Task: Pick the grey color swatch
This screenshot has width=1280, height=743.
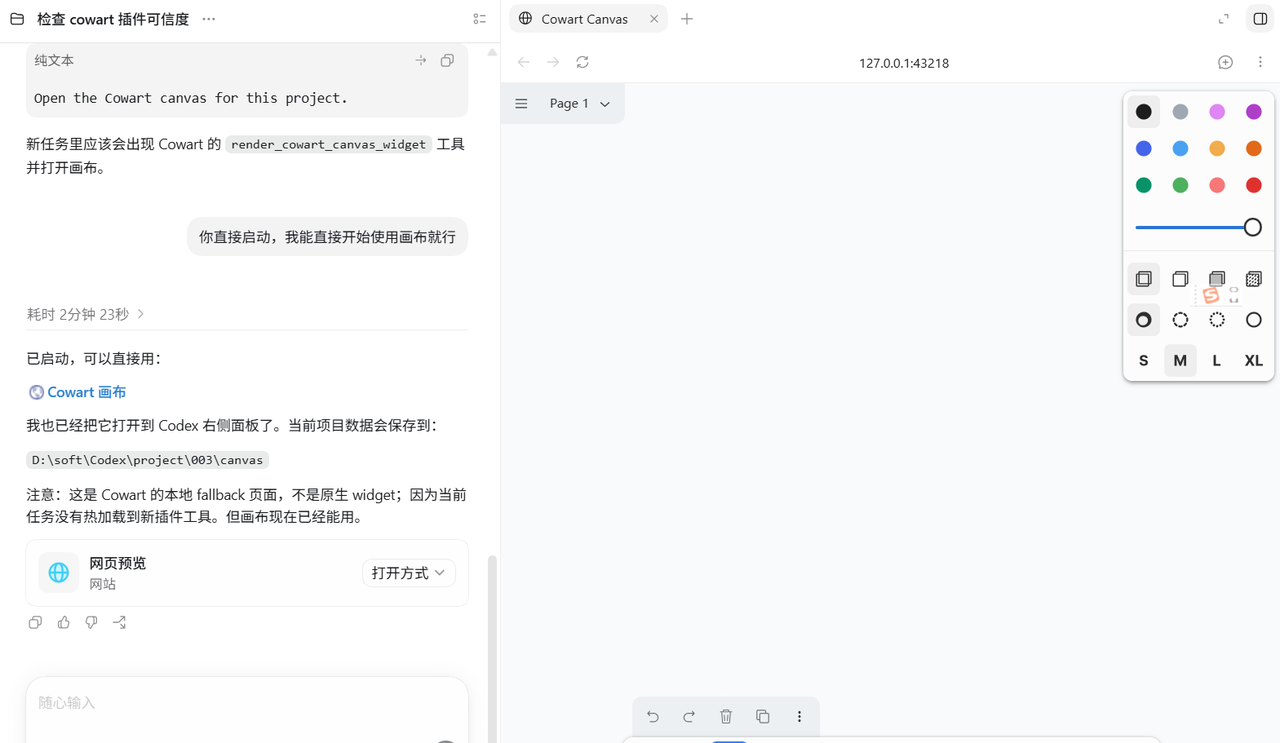Action: click(x=1180, y=112)
